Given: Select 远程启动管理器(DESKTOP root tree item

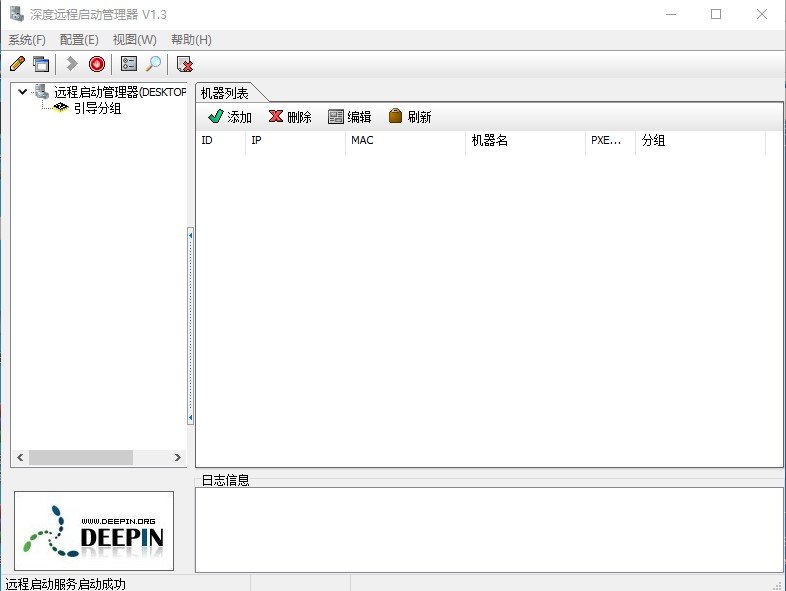Looking at the screenshot, I should tap(120, 92).
